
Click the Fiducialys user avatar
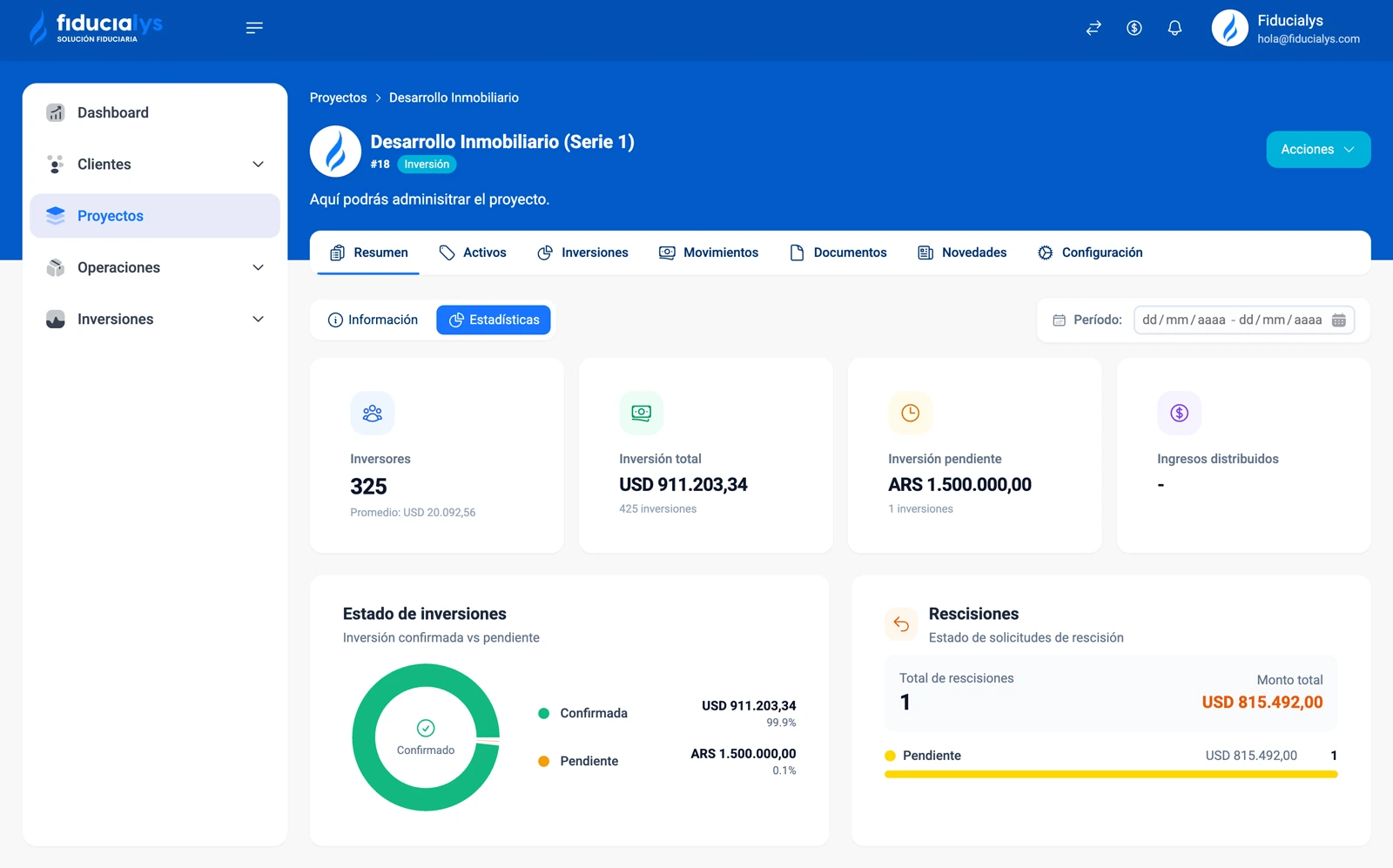tap(1229, 28)
